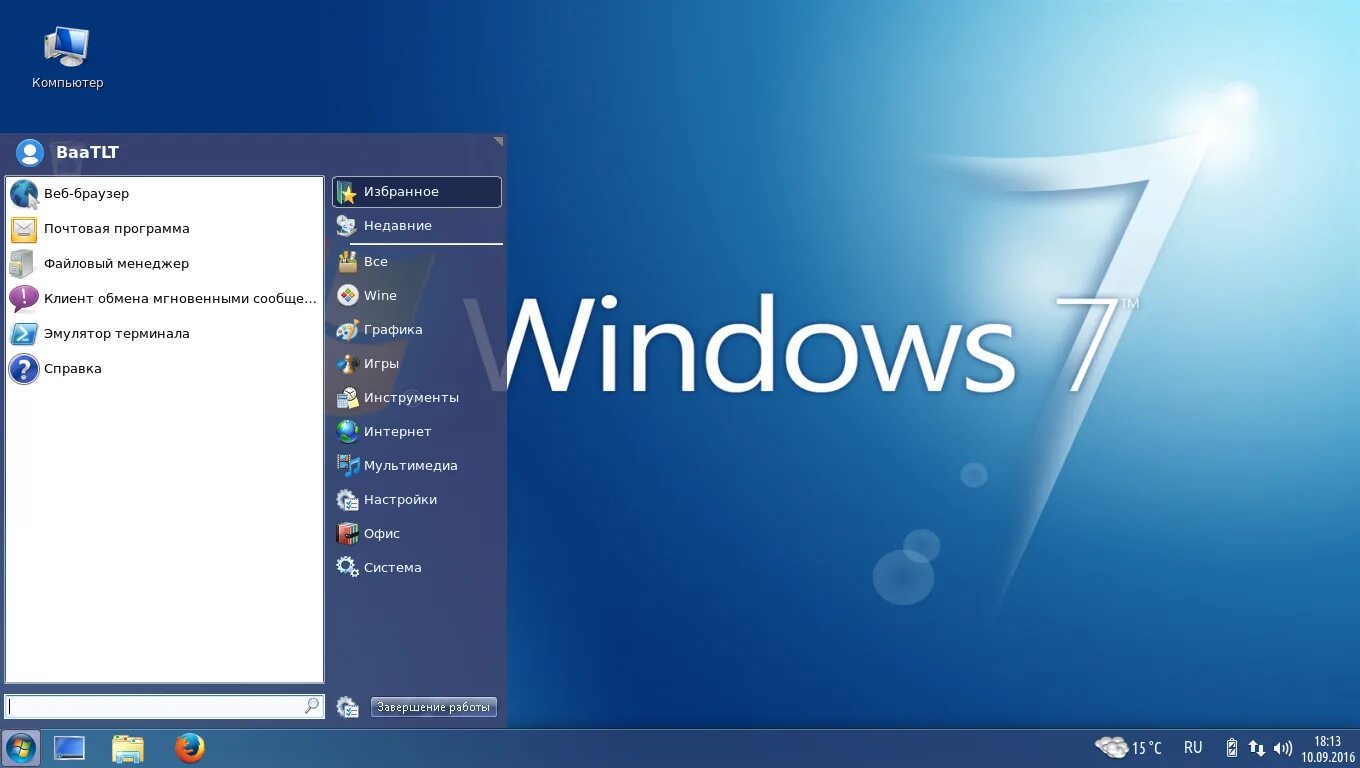Show the Все applications category
This screenshot has height=768, width=1360.
coord(417,262)
